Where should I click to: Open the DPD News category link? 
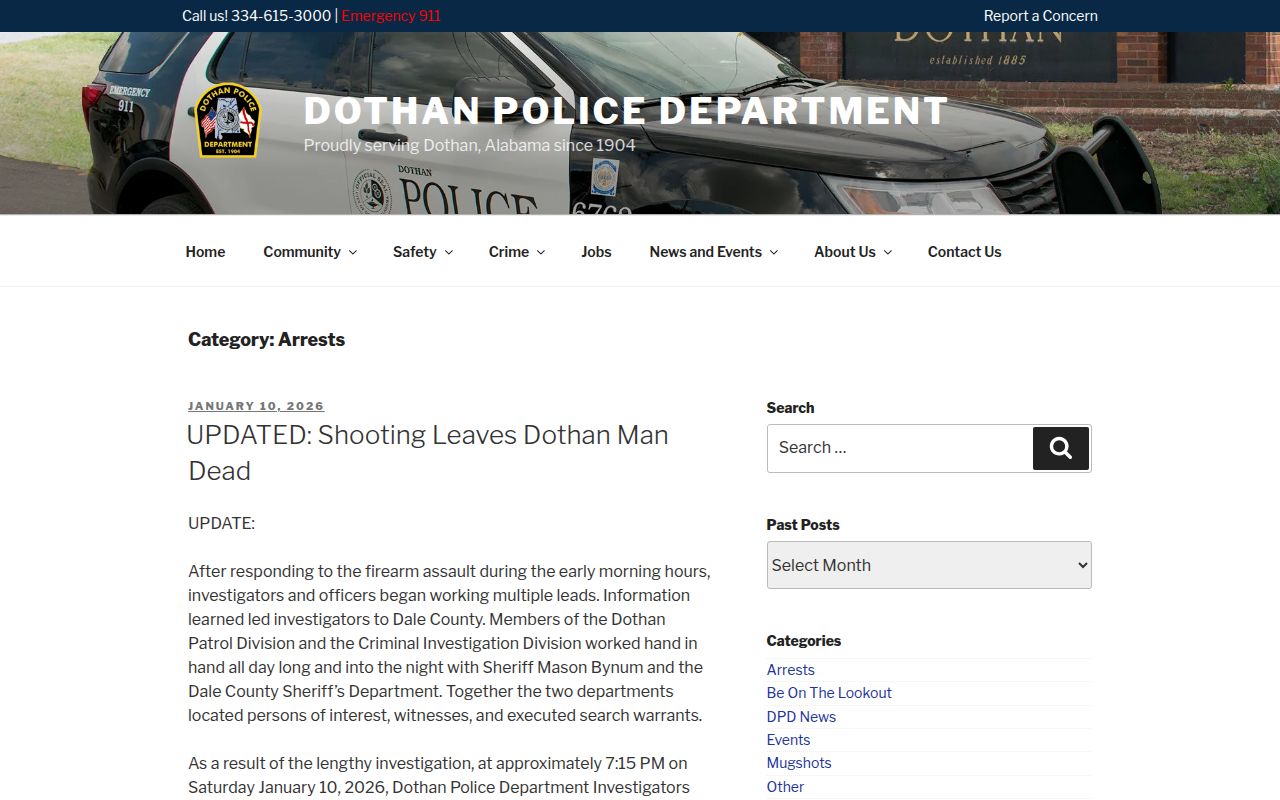[801, 717]
